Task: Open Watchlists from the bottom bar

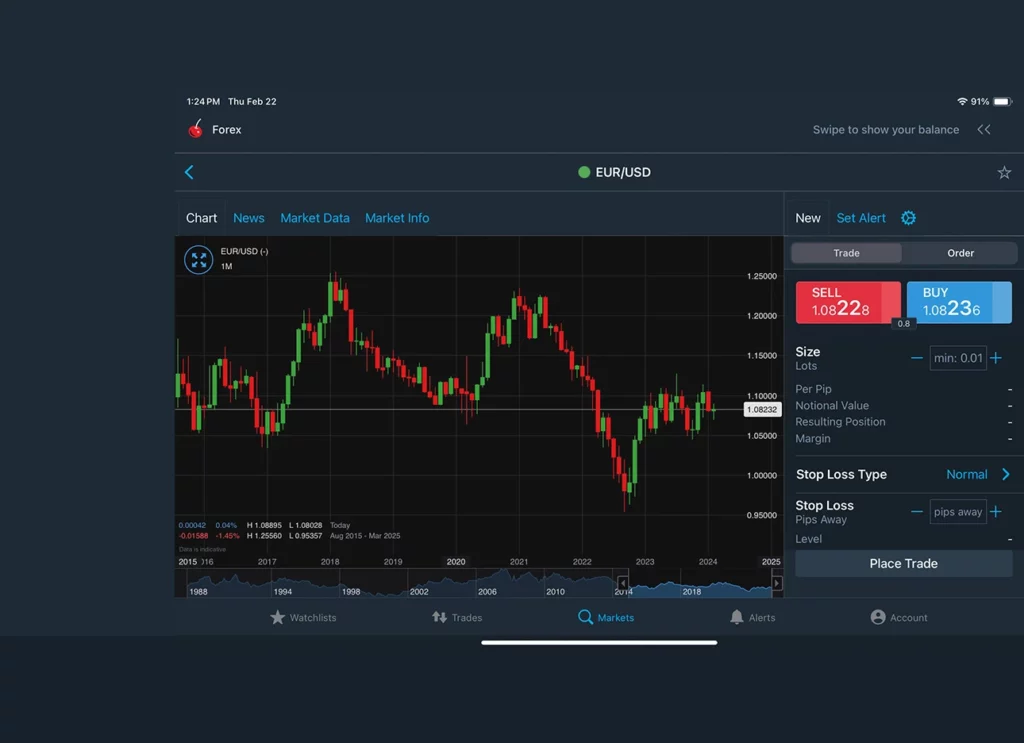Action: pyautogui.click(x=303, y=618)
